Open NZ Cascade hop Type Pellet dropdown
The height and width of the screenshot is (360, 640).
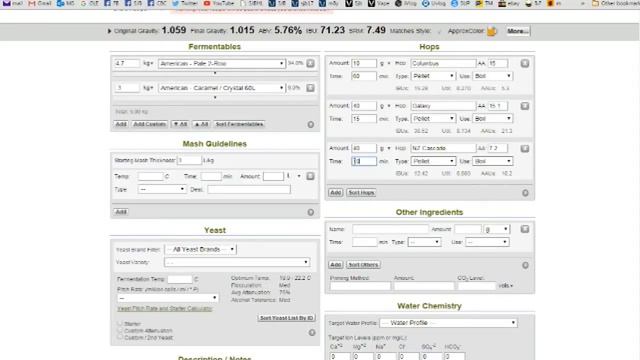coord(433,161)
